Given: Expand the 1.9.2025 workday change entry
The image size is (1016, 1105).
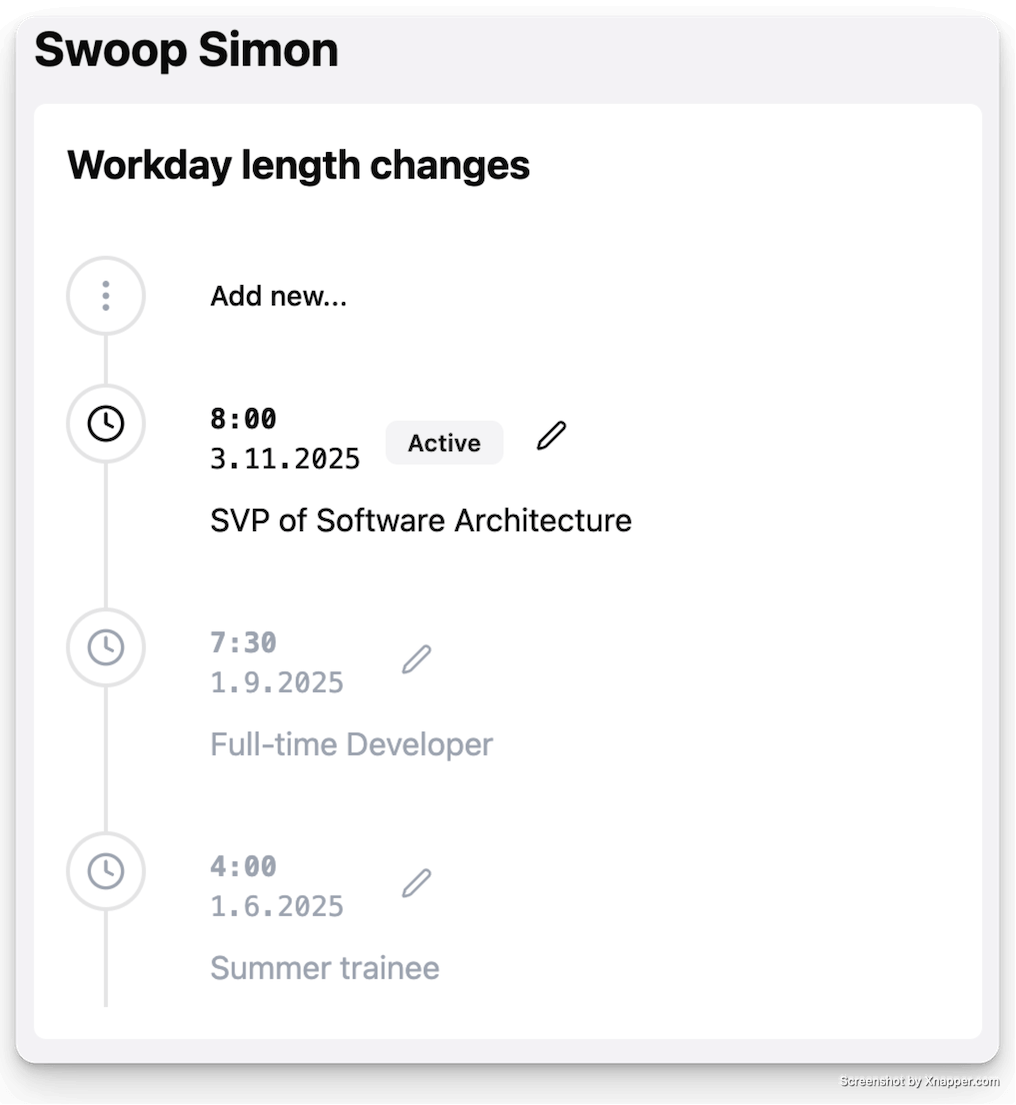Looking at the screenshot, I should pos(276,681).
